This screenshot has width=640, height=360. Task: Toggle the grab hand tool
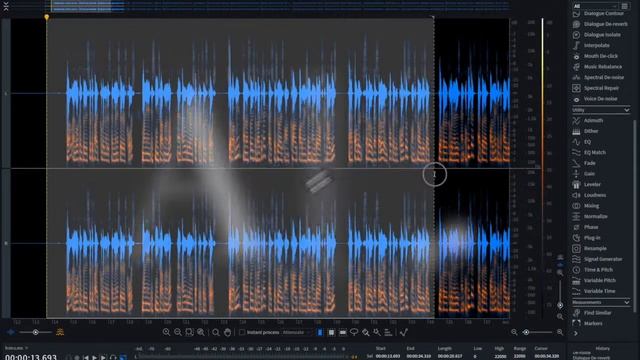coord(227,333)
